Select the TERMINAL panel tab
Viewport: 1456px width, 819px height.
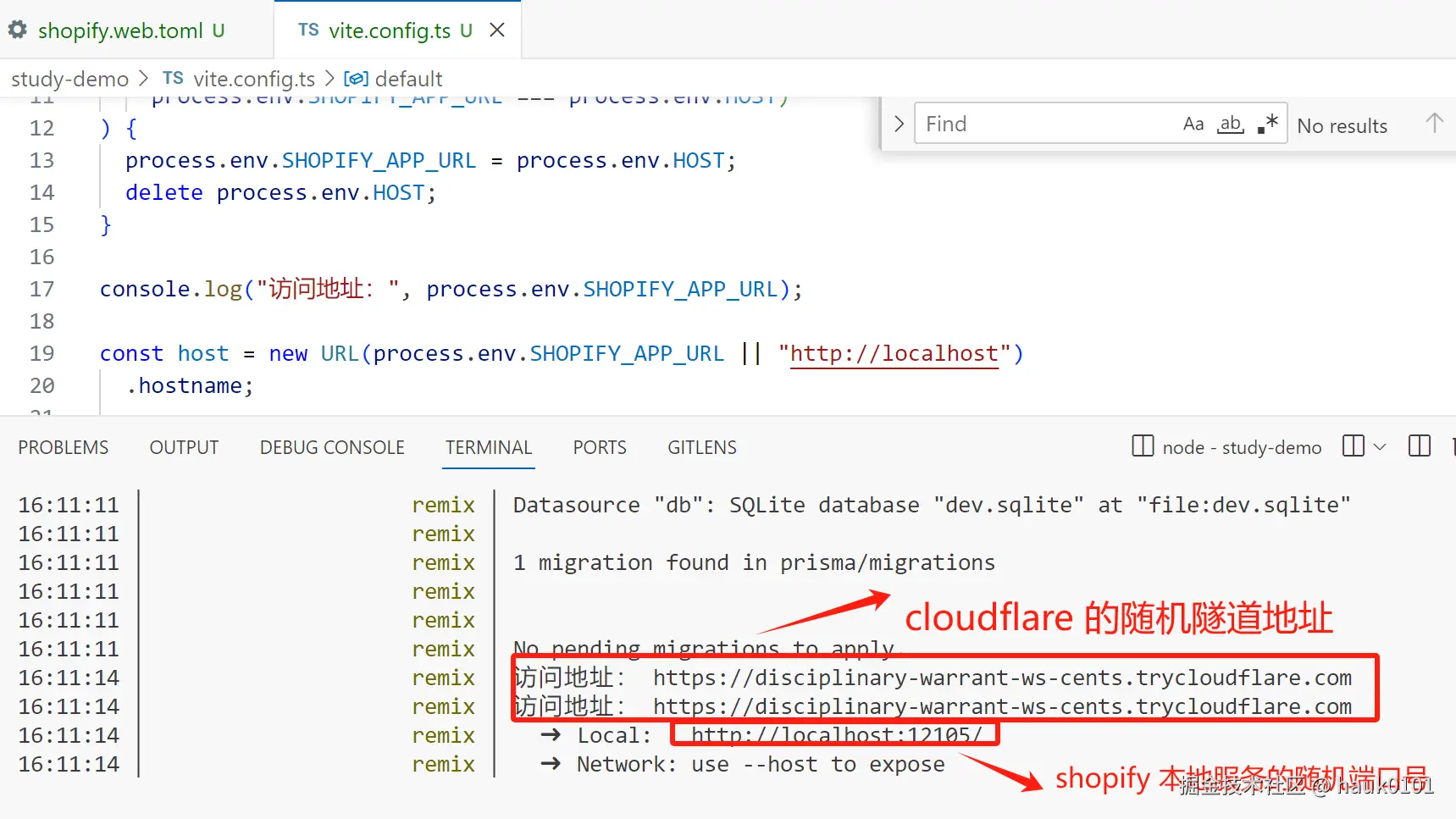click(x=489, y=447)
